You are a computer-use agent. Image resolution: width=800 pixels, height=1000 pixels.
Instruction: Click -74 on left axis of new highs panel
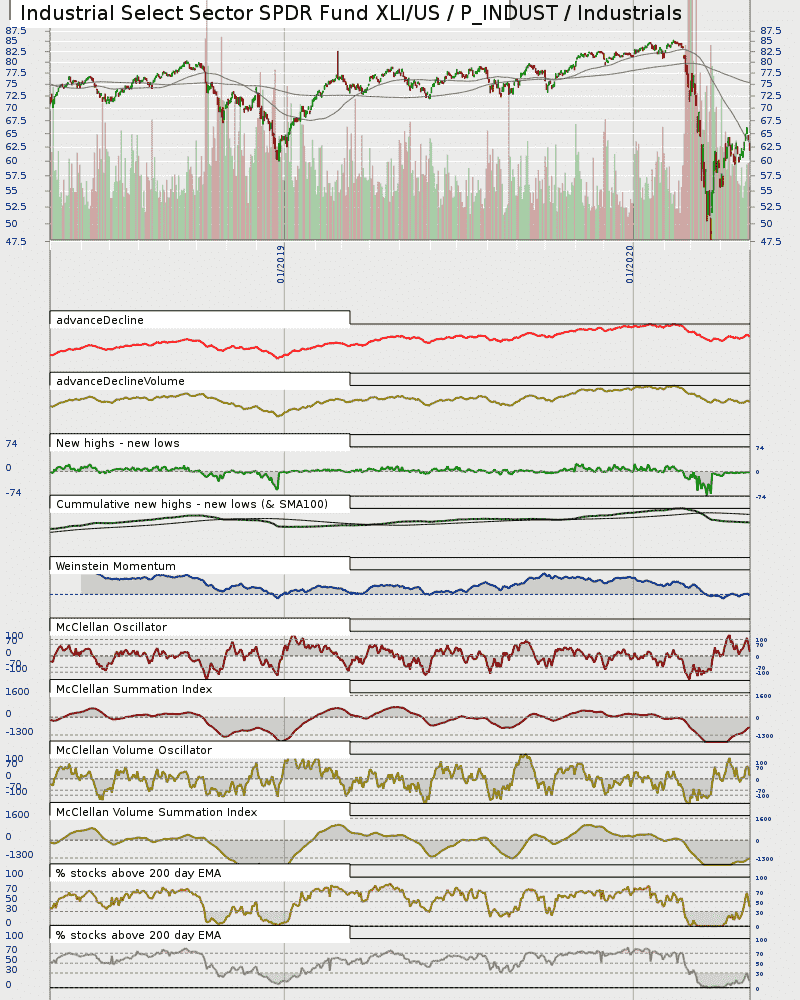[13, 493]
